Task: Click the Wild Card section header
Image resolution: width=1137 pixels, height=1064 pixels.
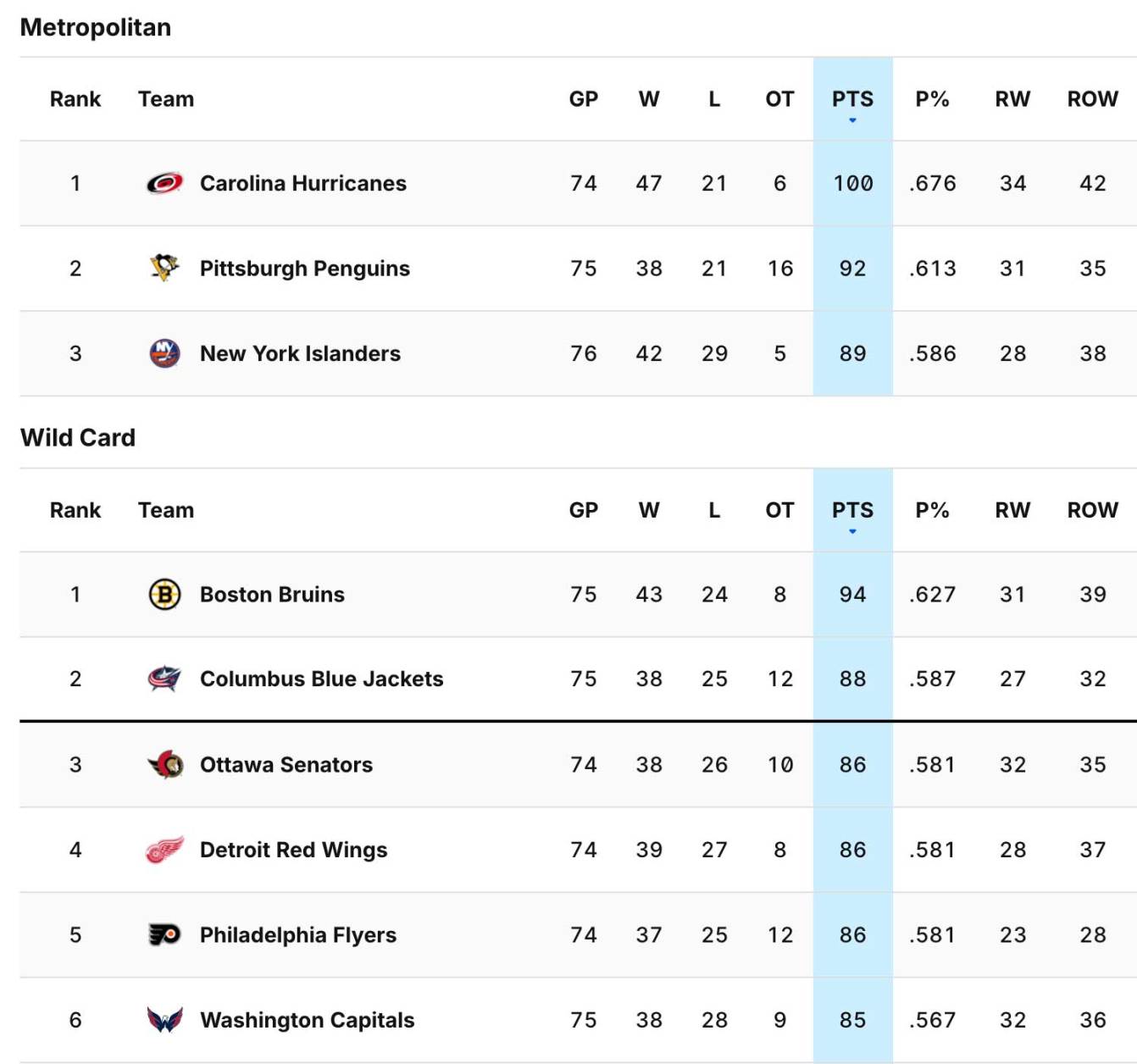Action: [76, 437]
